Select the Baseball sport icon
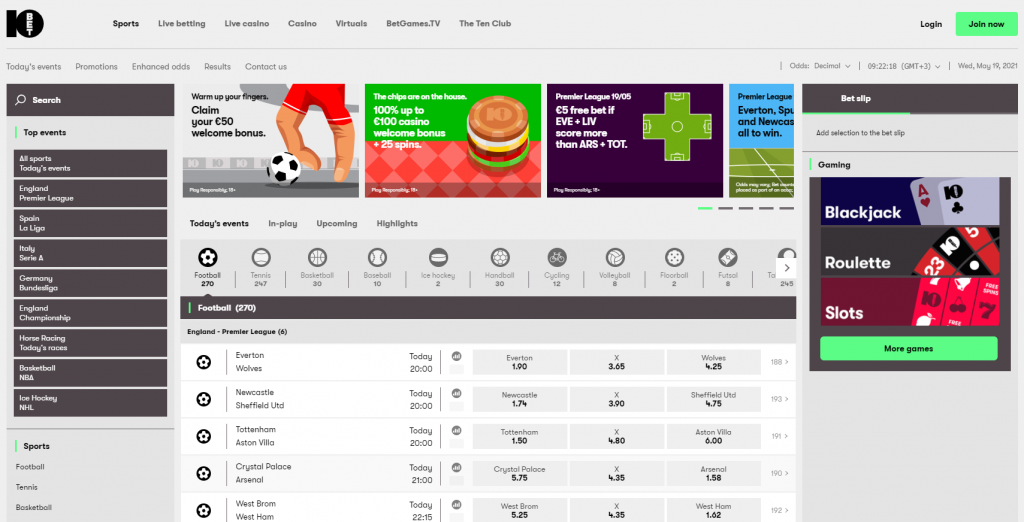Image resolution: width=1024 pixels, height=522 pixels. [x=377, y=257]
